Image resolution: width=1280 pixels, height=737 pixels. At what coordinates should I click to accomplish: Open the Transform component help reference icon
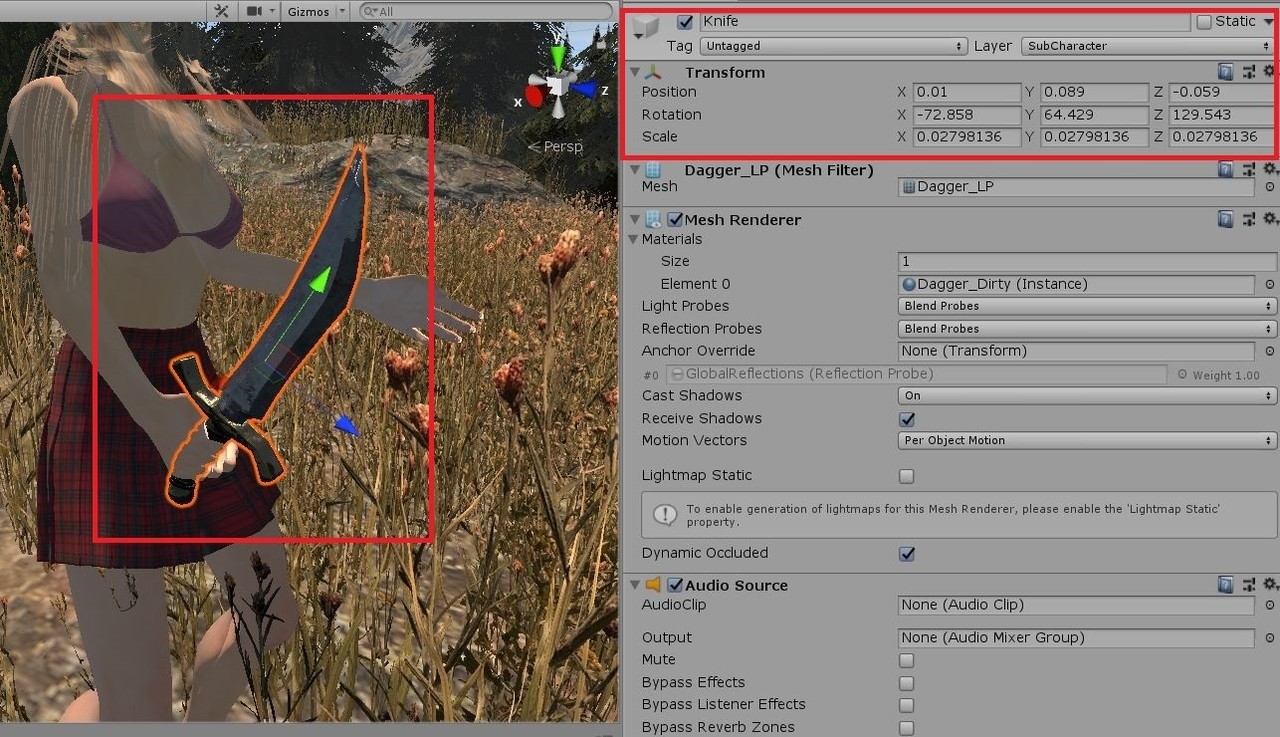(1225, 72)
